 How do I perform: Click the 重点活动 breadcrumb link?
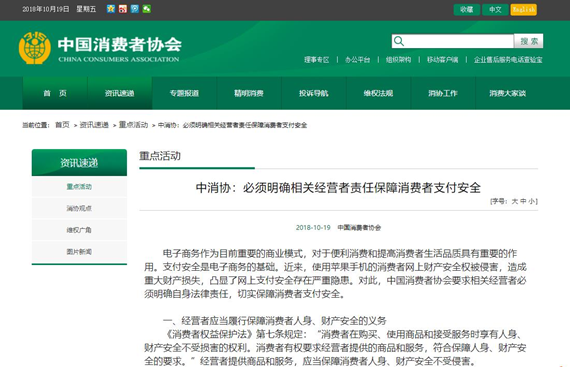tap(133, 125)
